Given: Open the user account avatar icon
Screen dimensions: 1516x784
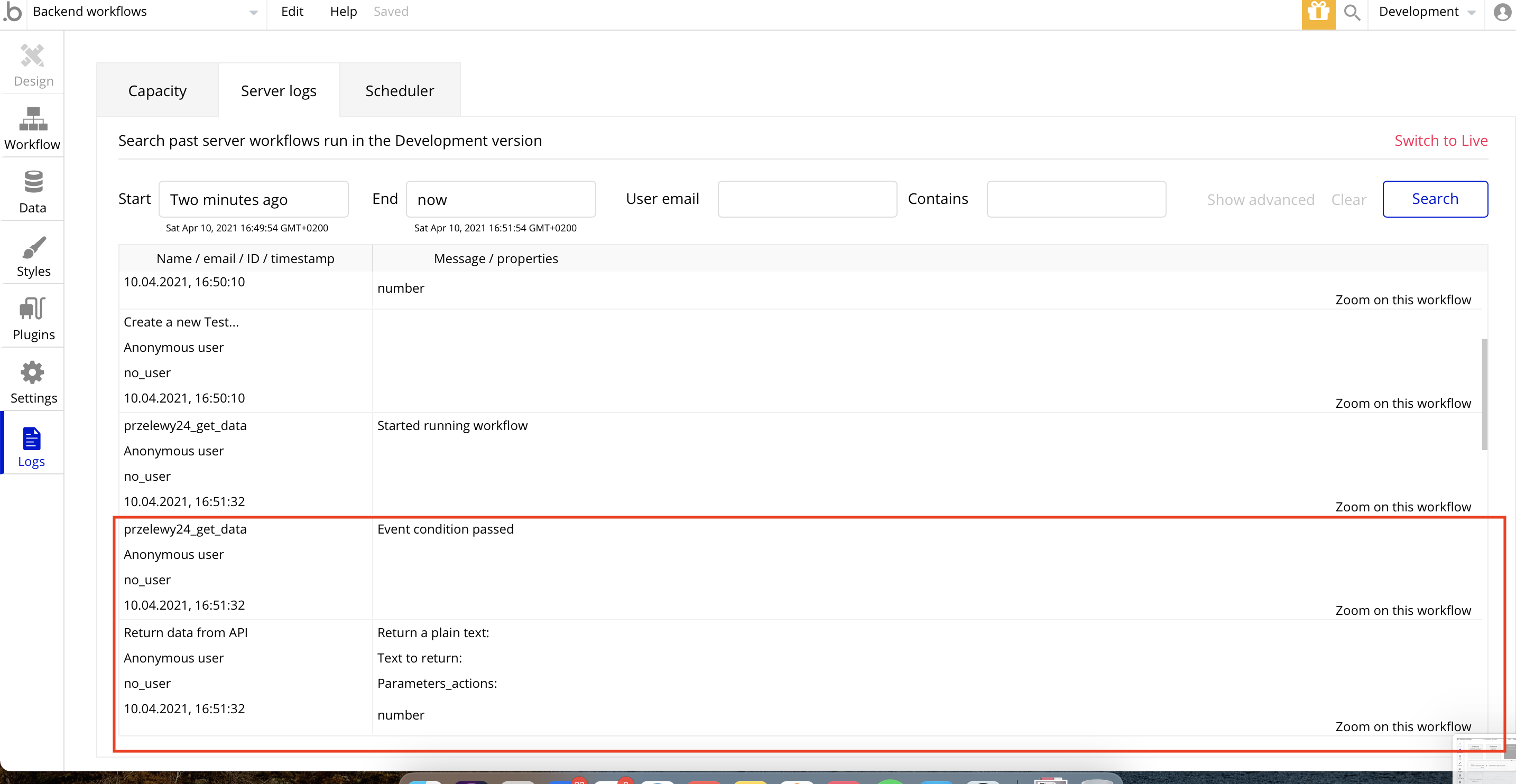Looking at the screenshot, I should [1501, 12].
